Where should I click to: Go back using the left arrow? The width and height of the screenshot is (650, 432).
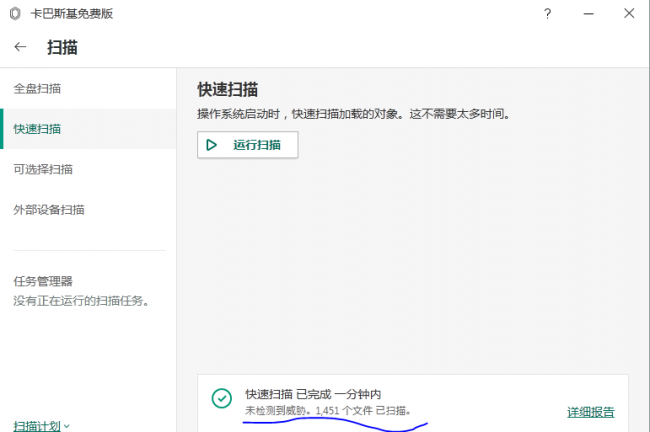(20, 47)
